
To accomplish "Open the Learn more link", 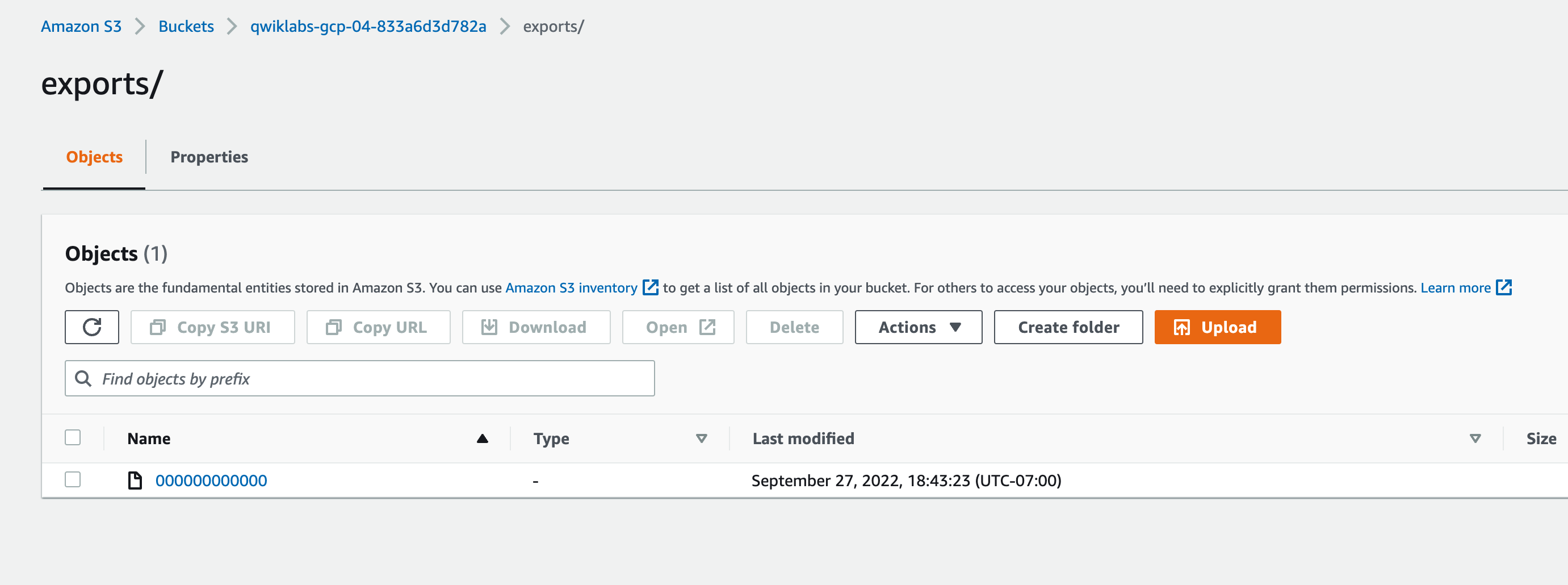I will coord(1456,287).
